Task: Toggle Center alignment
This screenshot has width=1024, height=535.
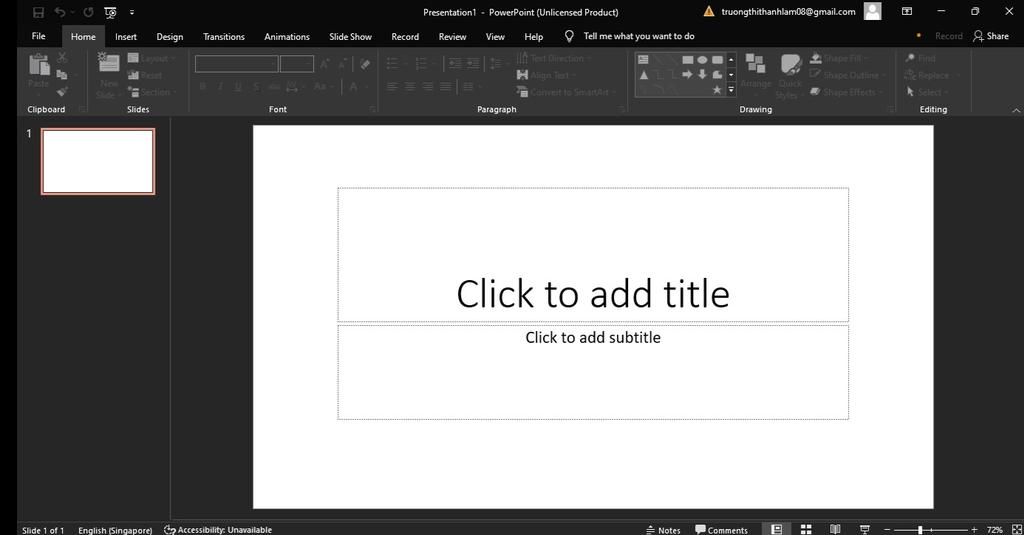Action: (x=409, y=86)
